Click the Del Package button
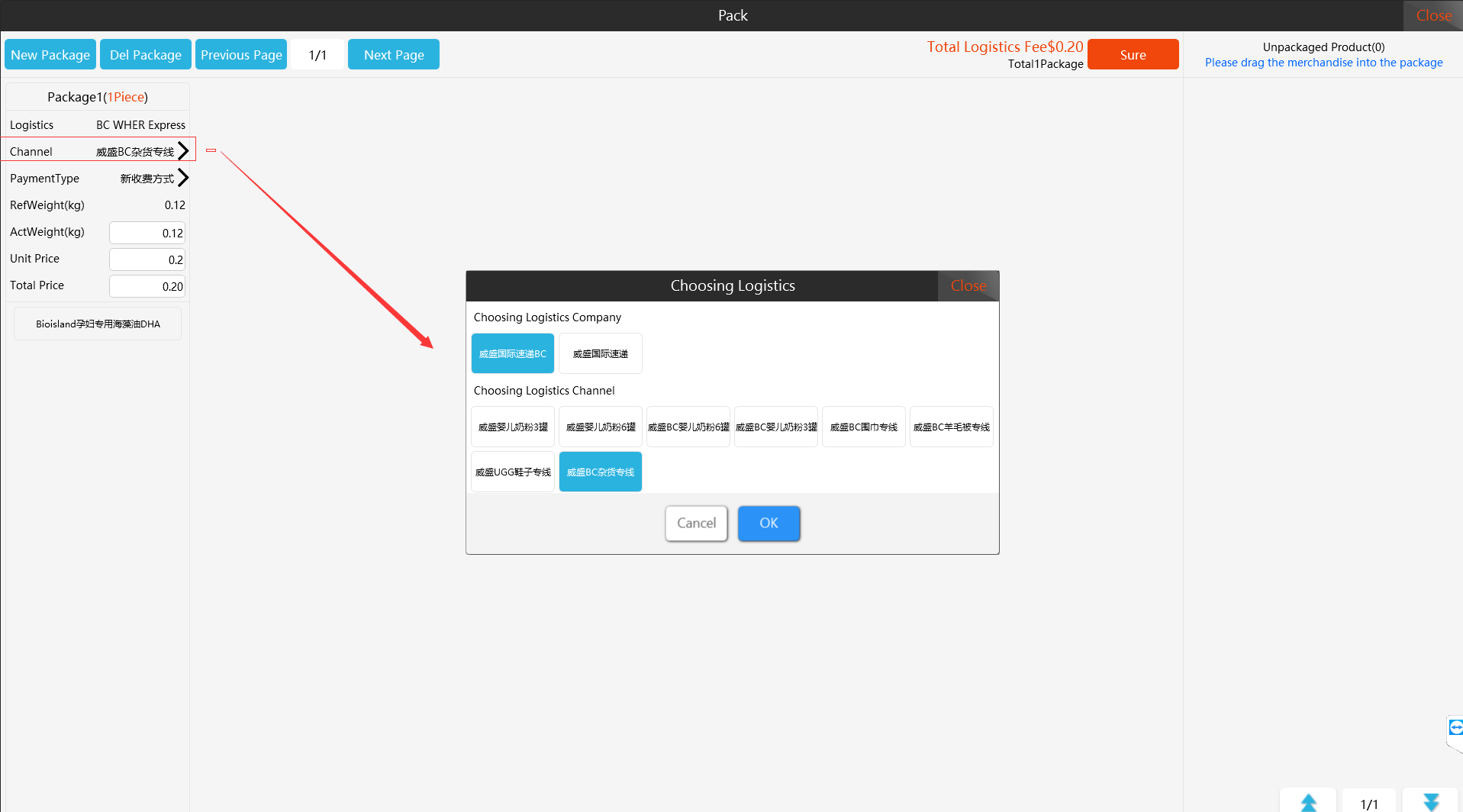This screenshot has height=812, width=1463. pos(146,54)
